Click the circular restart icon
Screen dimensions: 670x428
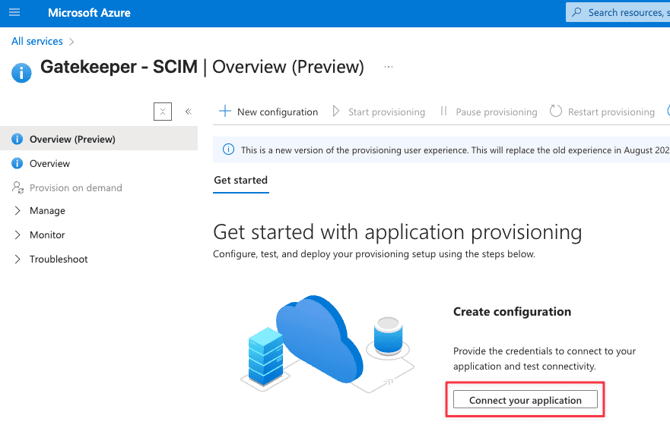[x=555, y=111]
